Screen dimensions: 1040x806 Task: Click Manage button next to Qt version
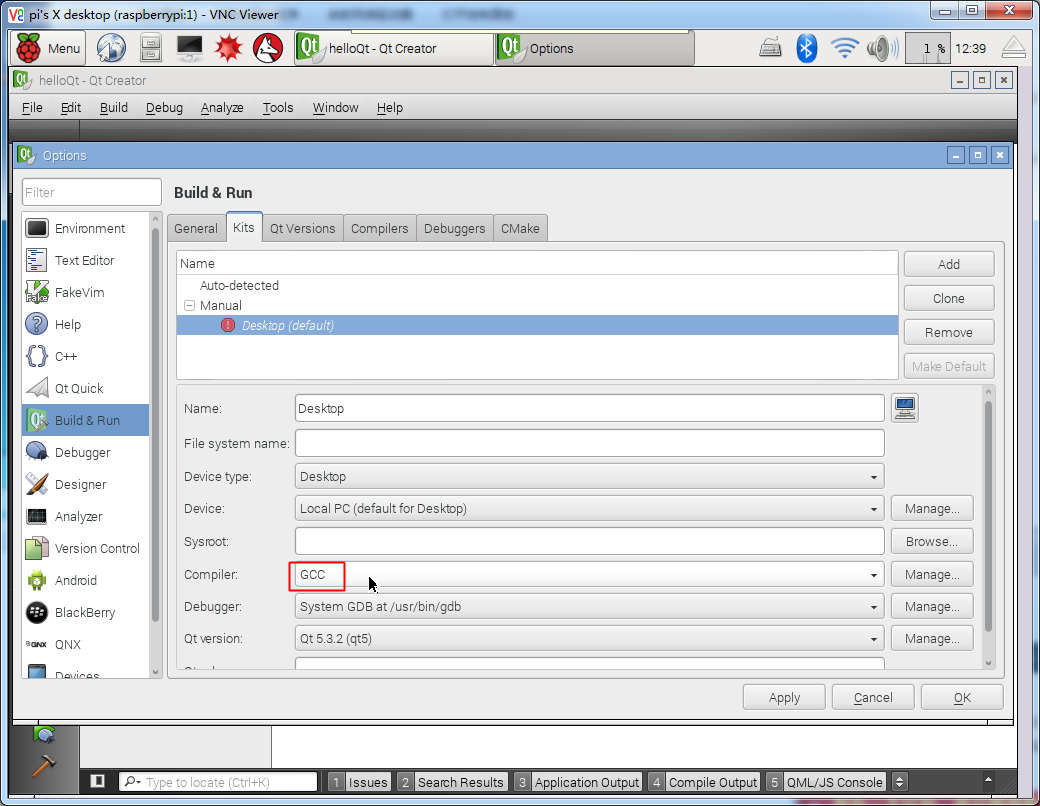(932, 638)
